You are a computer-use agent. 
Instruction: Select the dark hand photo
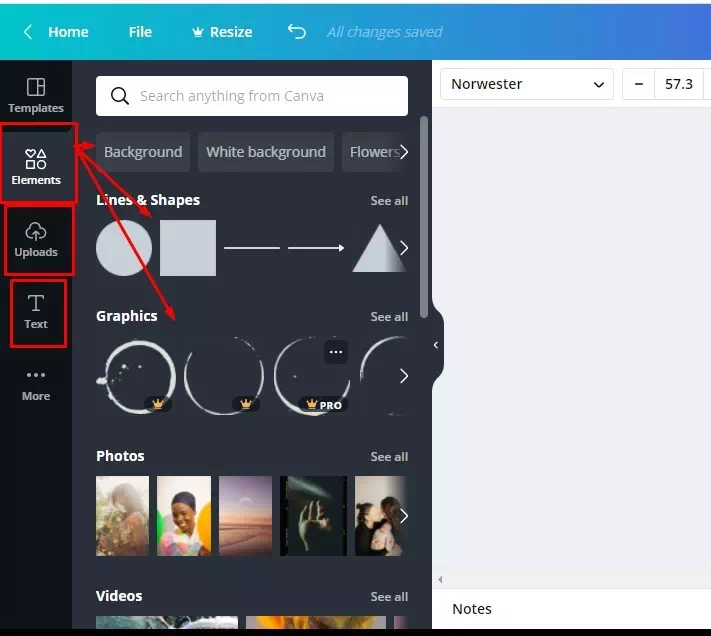(x=313, y=516)
